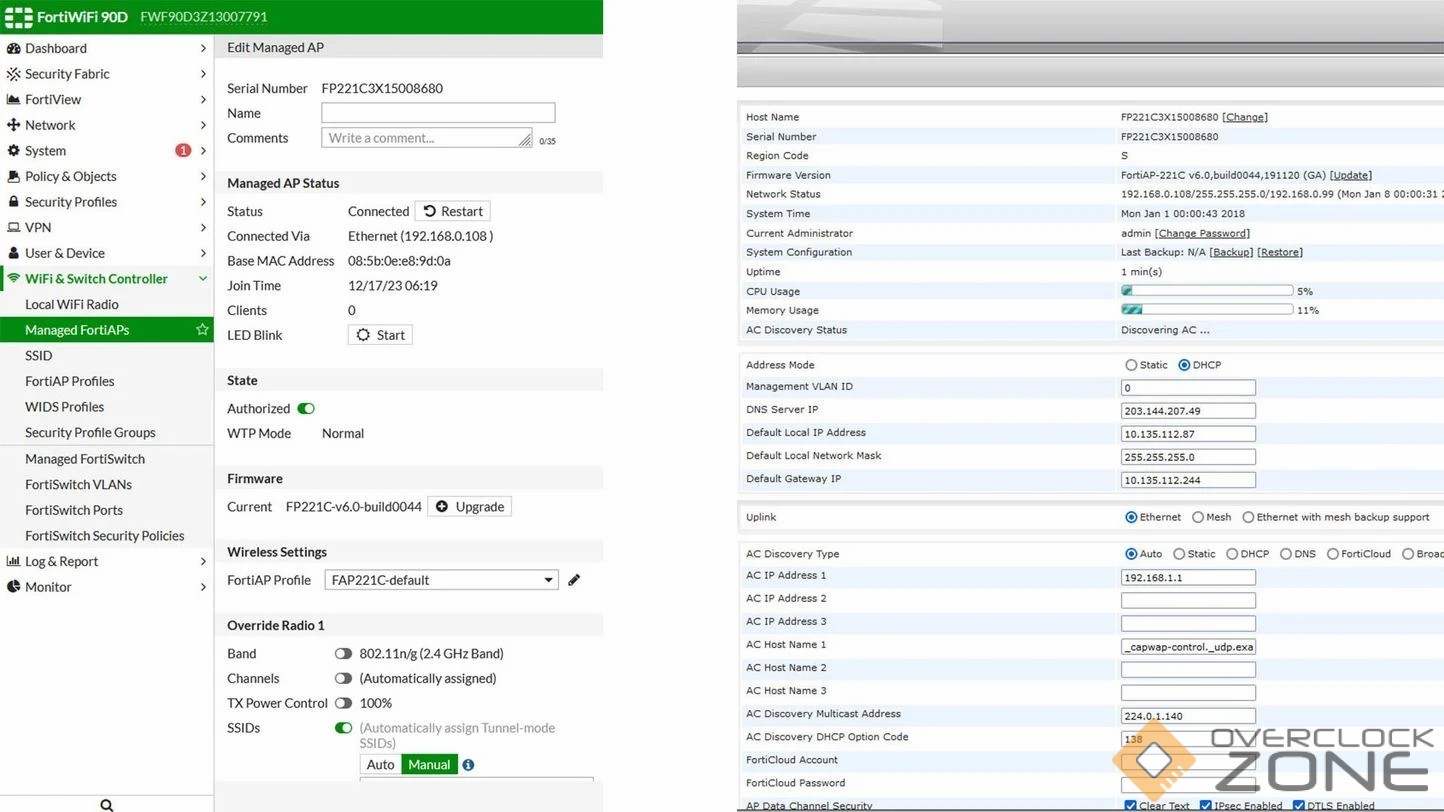1444x812 pixels.
Task: Click the WiFi & Switch Controller wifi icon
Action: point(14,279)
